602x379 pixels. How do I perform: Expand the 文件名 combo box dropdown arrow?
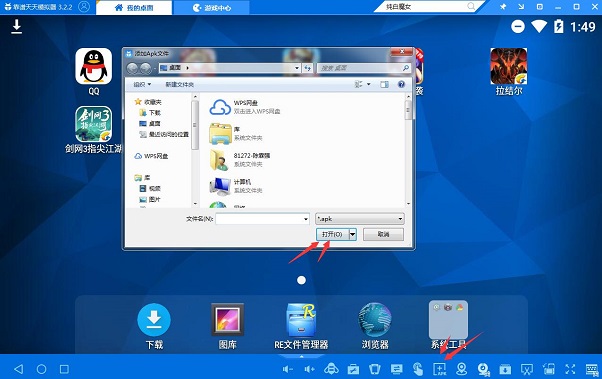pyautogui.click(x=306, y=219)
